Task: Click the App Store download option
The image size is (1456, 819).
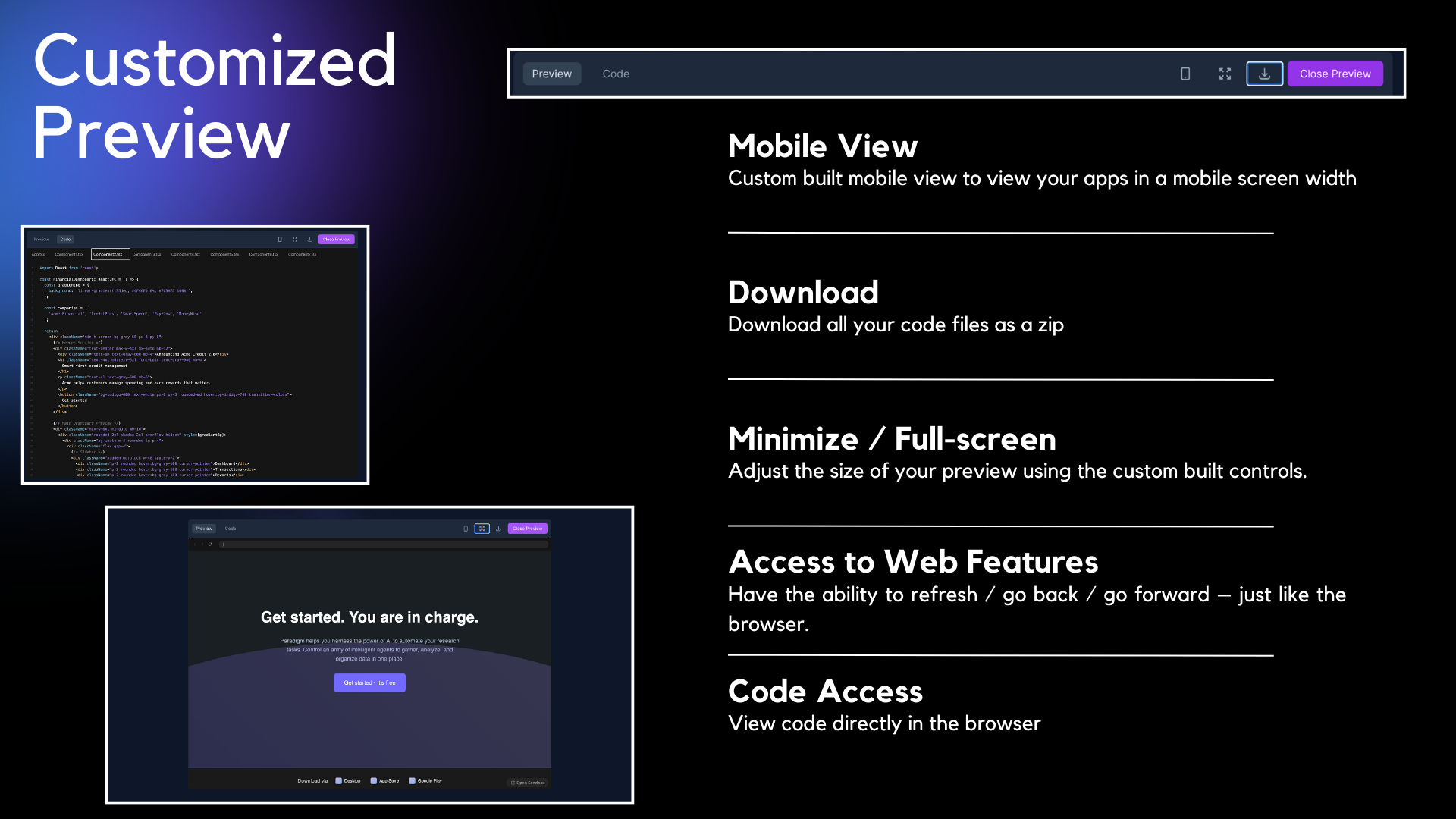Action: 384,780
